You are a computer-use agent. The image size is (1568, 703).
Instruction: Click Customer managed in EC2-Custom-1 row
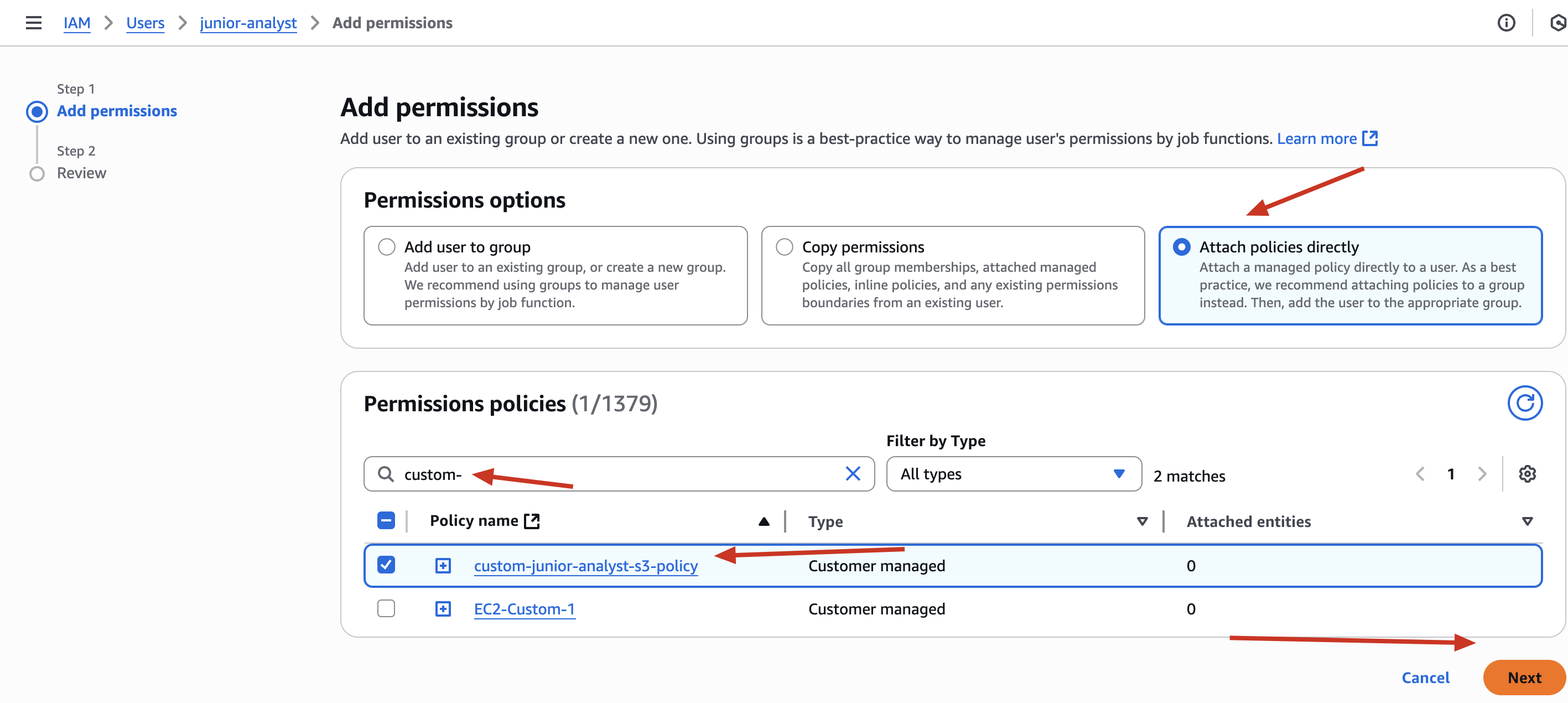[x=876, y=608]
